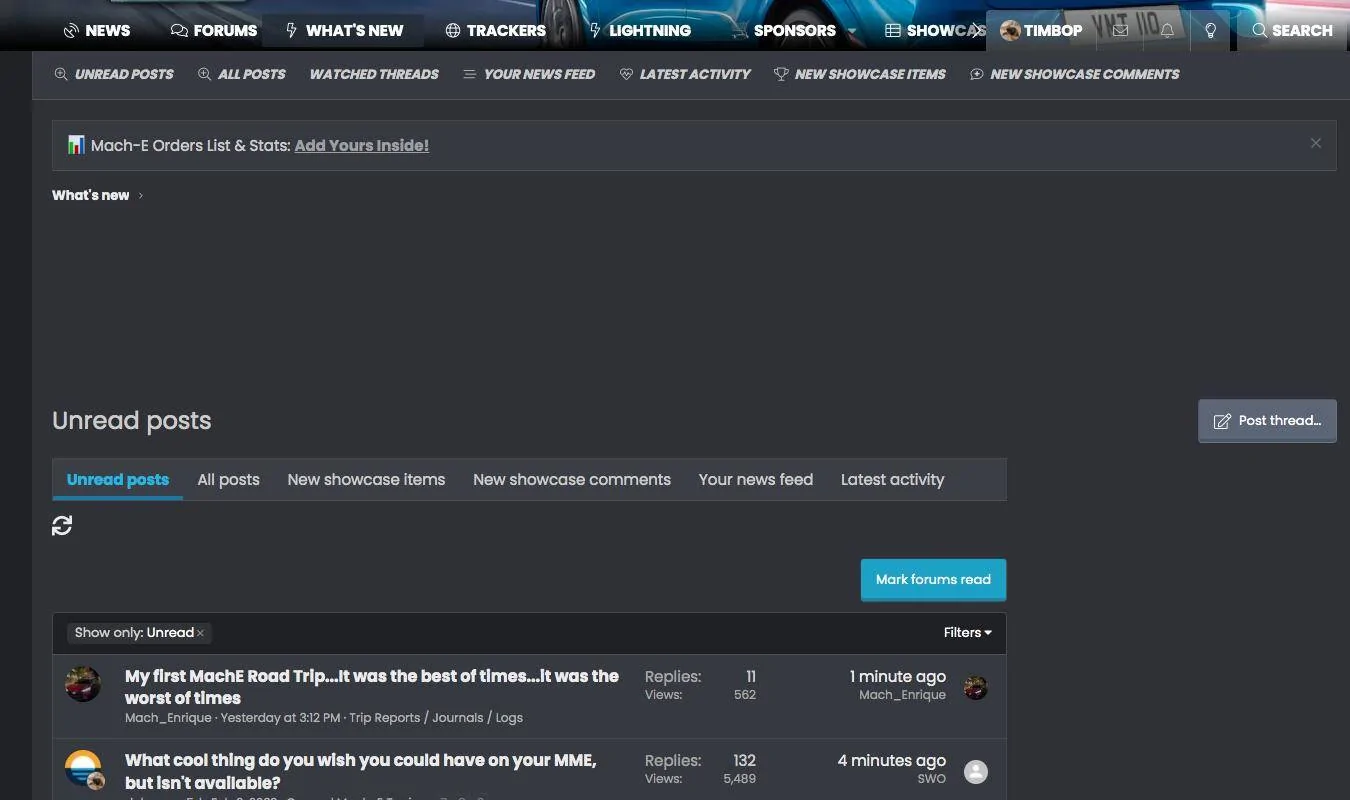Open the Sponsors navigation item

(x=785, y=30)
